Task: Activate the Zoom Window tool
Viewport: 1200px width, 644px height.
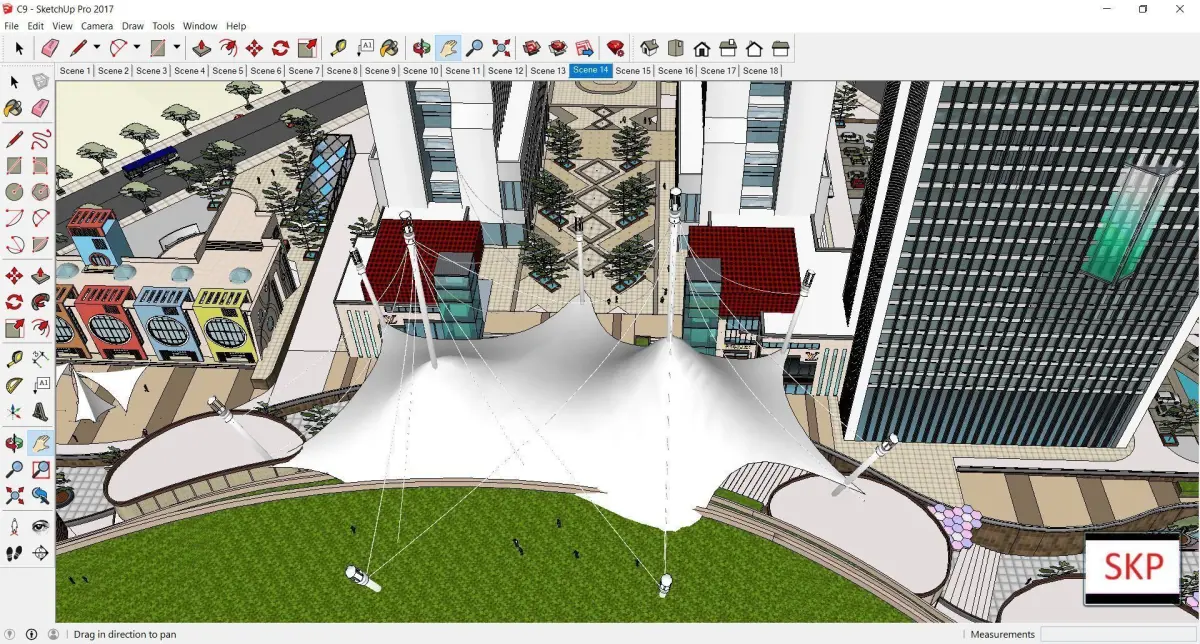Action: point(41,468)
